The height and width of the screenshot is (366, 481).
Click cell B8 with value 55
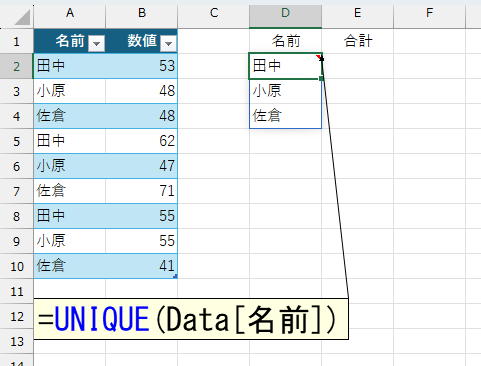pos(142,216)
